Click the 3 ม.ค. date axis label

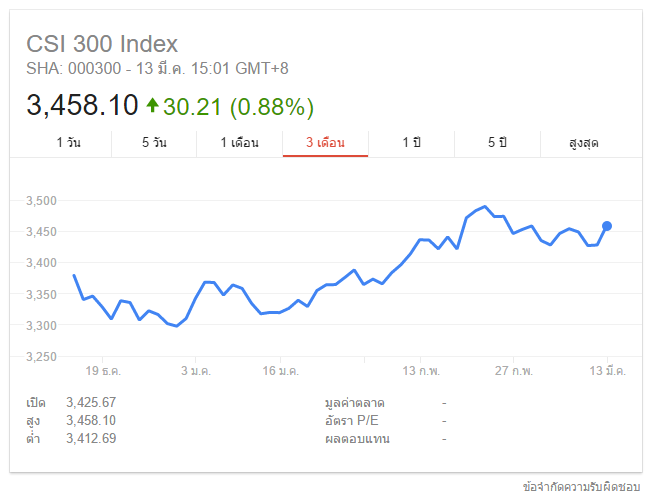(197, 371)
